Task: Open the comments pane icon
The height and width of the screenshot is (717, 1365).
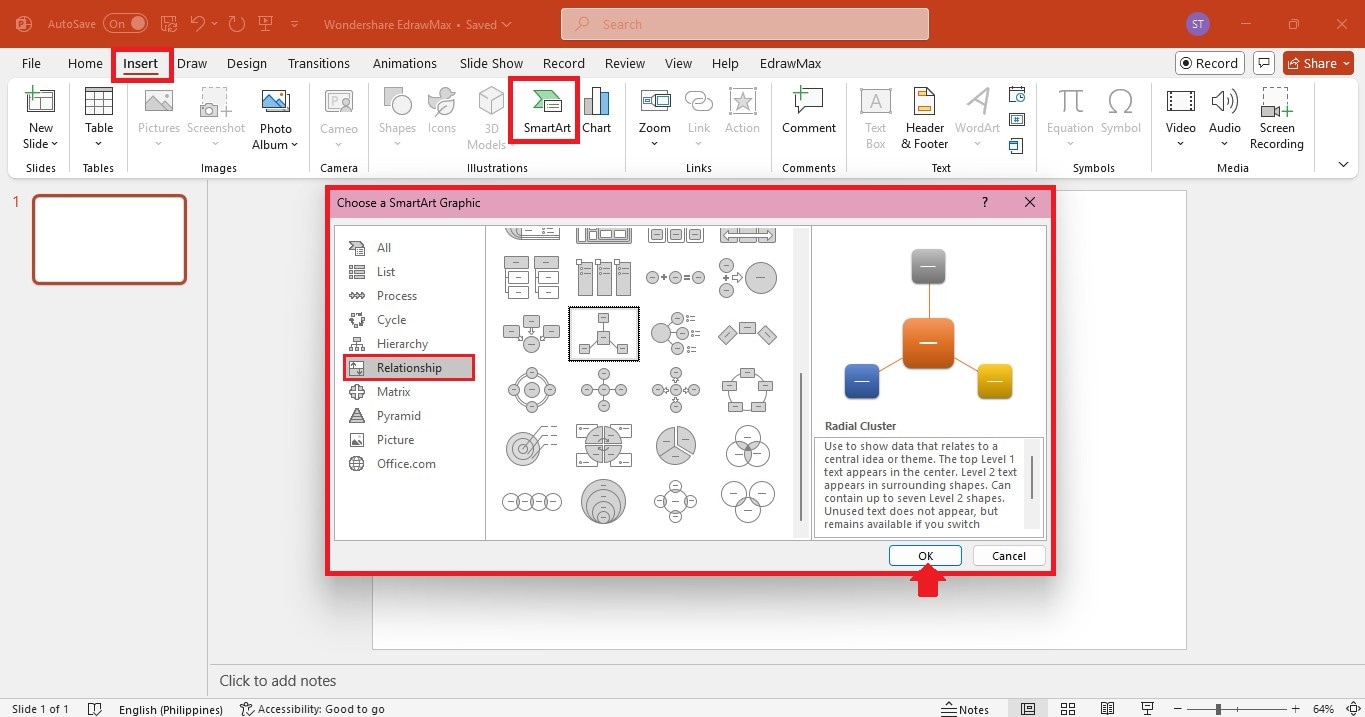Action: [1264, 63]
